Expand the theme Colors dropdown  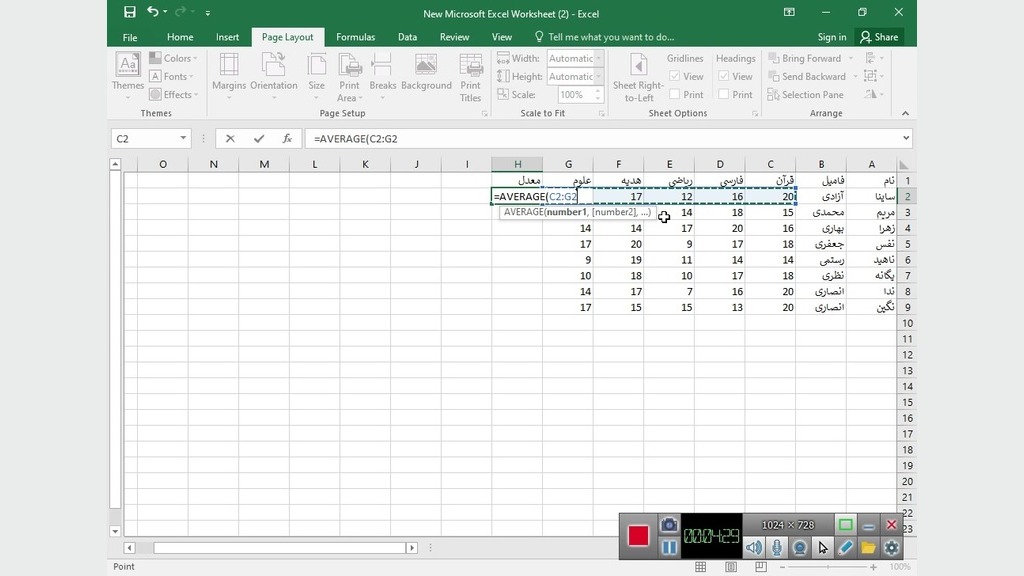173,59
